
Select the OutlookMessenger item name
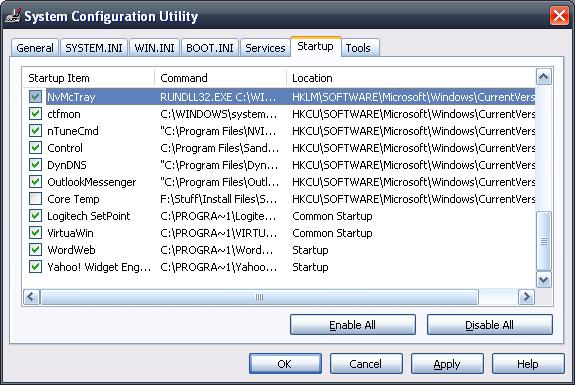pos(92,182)
